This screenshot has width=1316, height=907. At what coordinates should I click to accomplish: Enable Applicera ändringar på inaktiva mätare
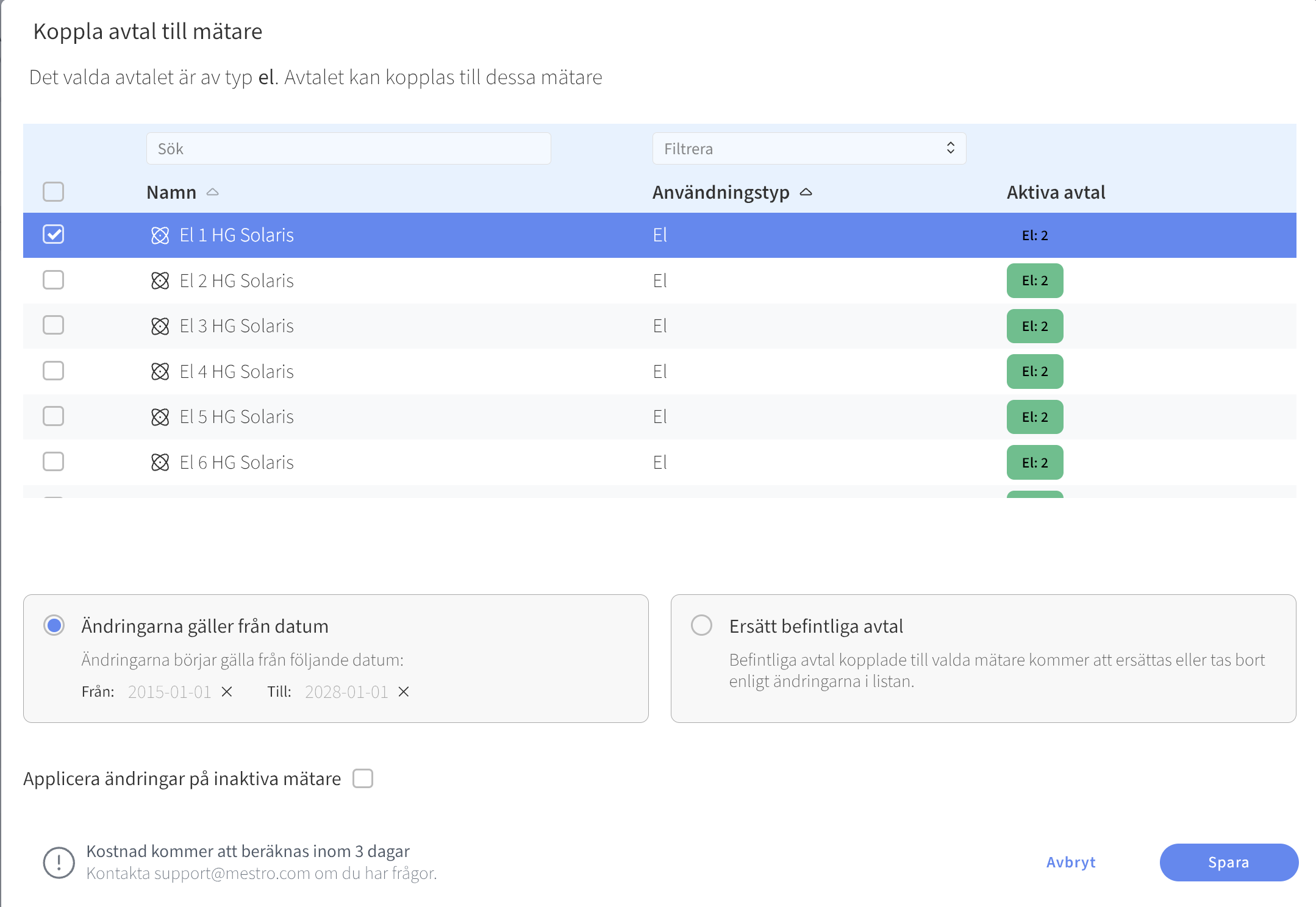363,778
